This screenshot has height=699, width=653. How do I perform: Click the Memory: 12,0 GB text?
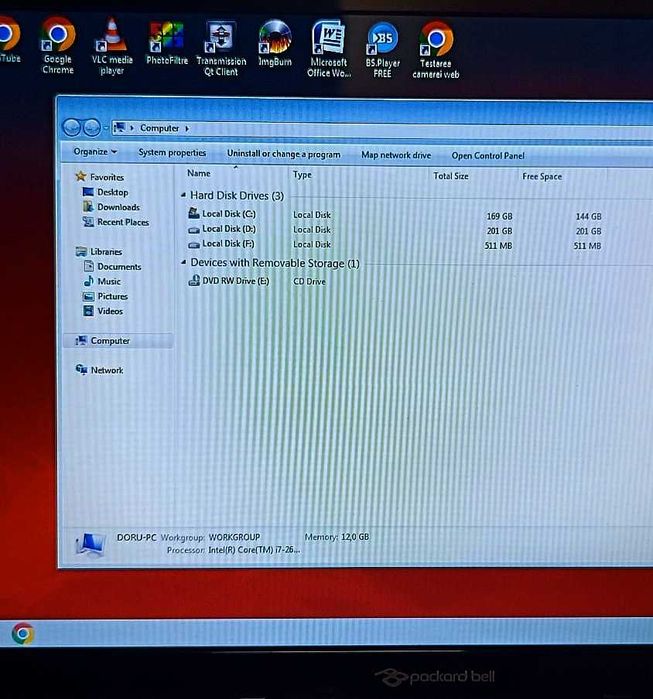click(x=337, y=537)
